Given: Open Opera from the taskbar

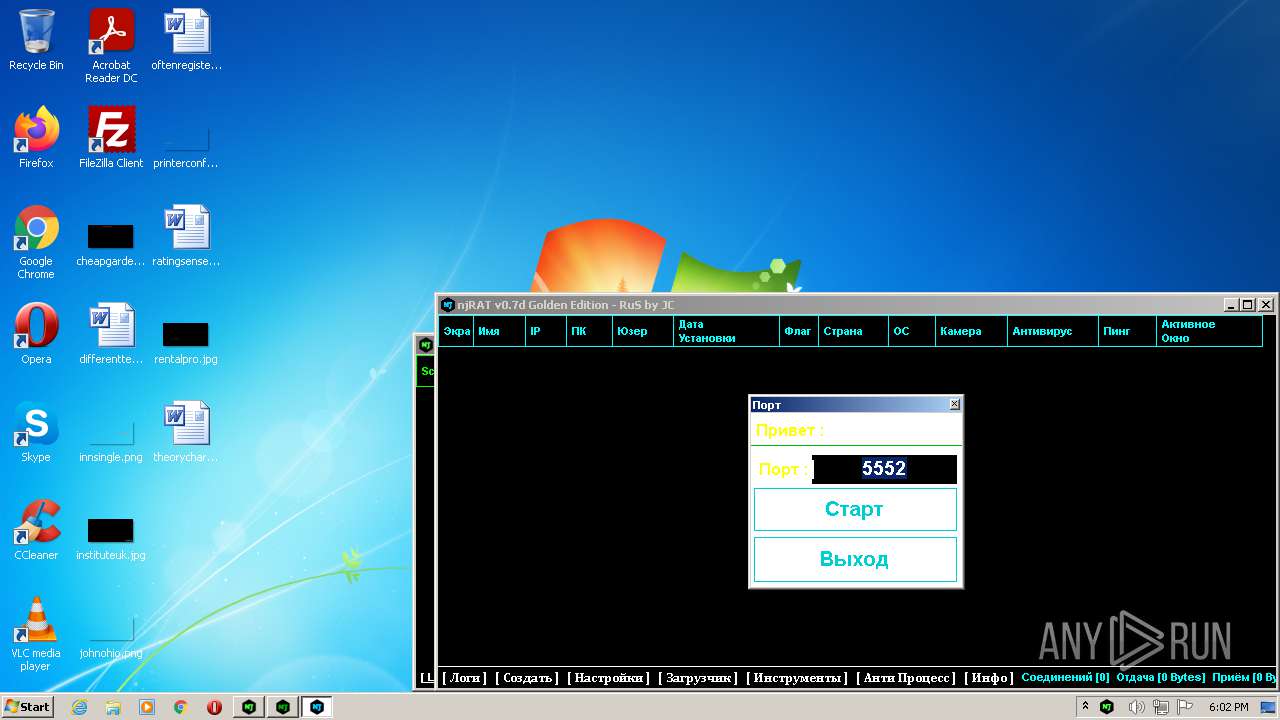Looking at the screenshot, I should tap(214, 707).
